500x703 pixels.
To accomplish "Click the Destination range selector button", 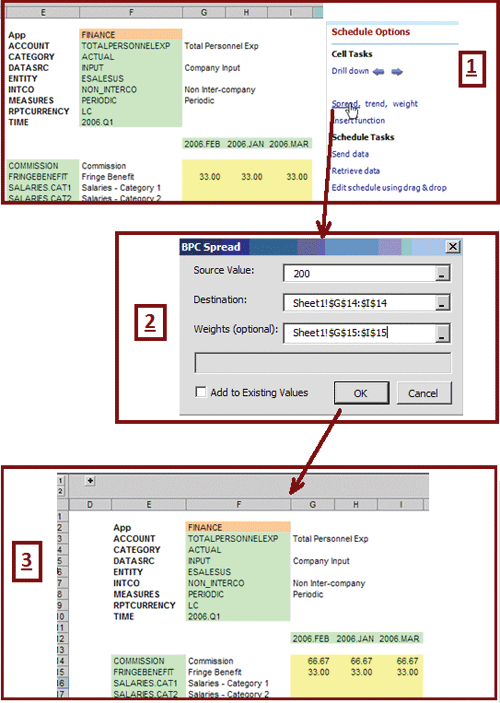I will coord(442,303).
